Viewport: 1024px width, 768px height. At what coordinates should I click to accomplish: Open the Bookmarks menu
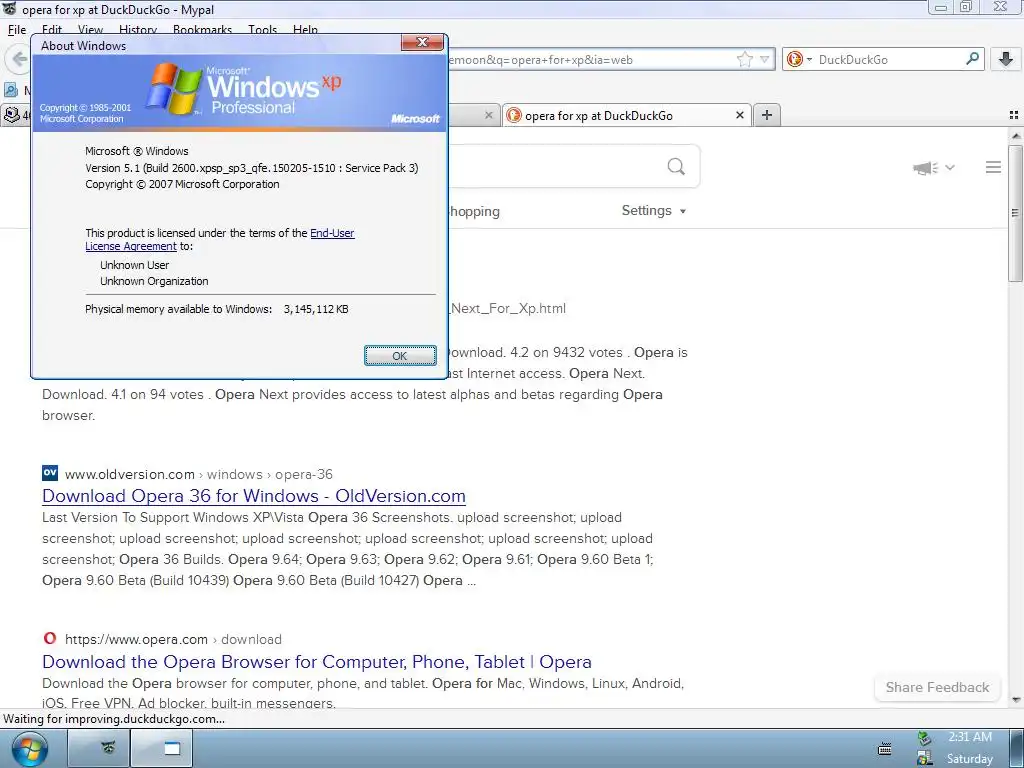click(202, 29)
